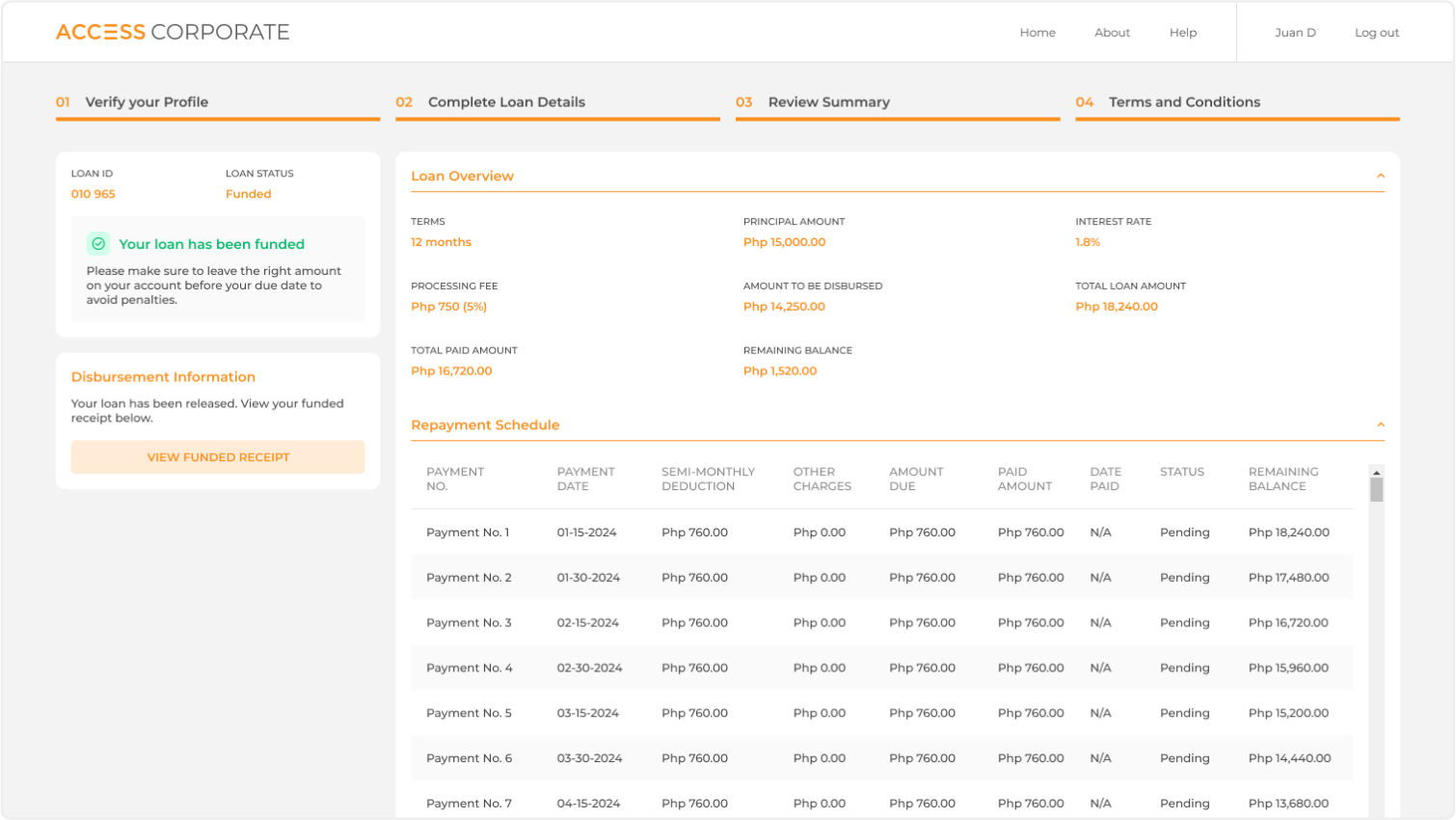Click remaining balance Php 15,960.00
Image resolution: width=1456 pixels, height=820 pixels.
(1288, 669)
